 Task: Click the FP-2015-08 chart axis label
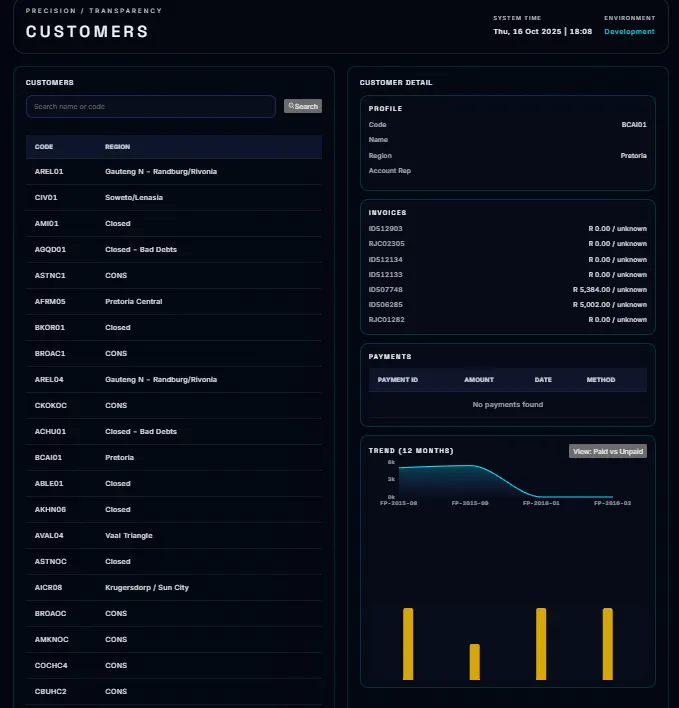tap(398, 503)
